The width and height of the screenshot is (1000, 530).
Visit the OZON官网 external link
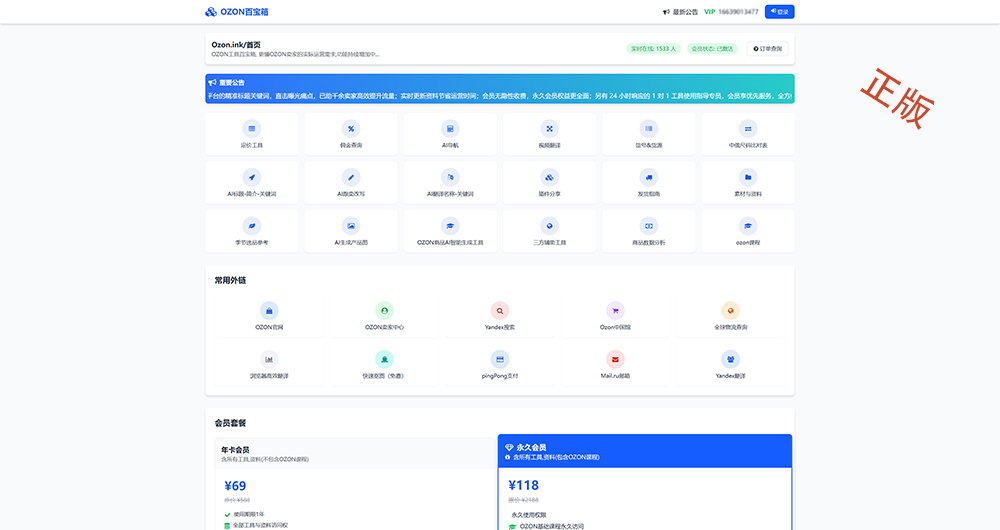269,316
